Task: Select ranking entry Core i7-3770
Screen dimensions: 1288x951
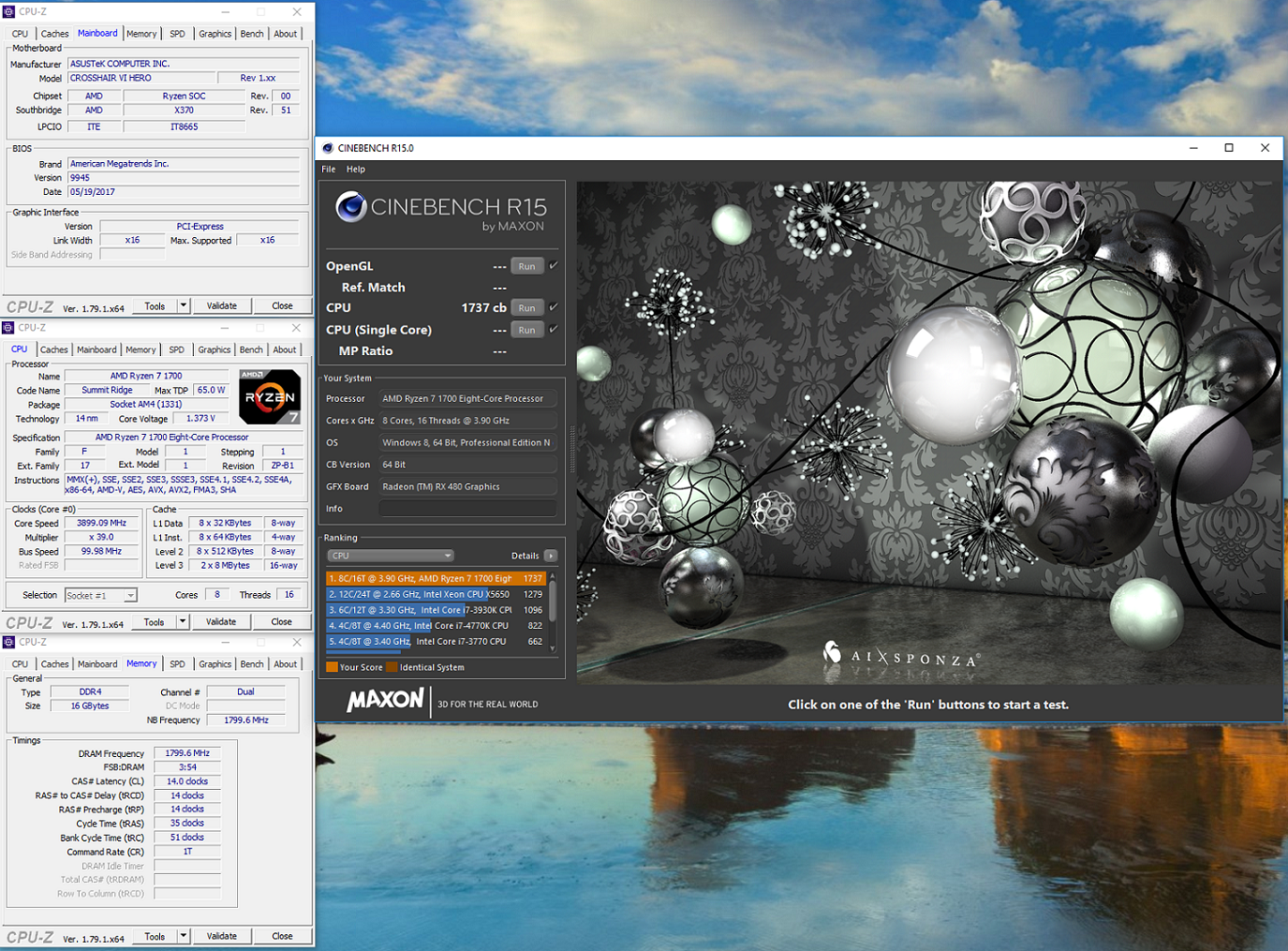Action: click(x=436, y=642)
